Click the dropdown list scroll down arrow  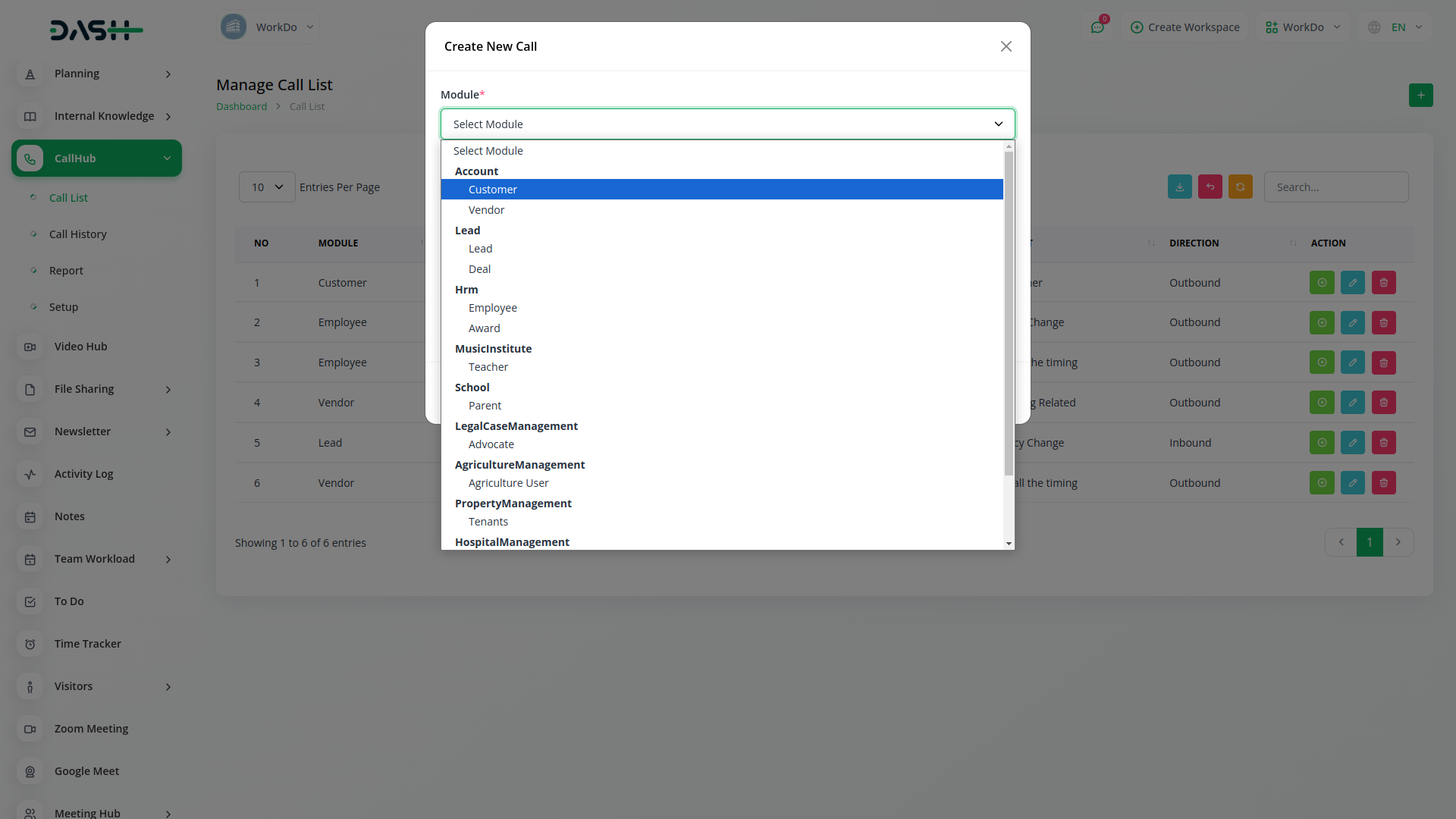tap(1009, 543)
